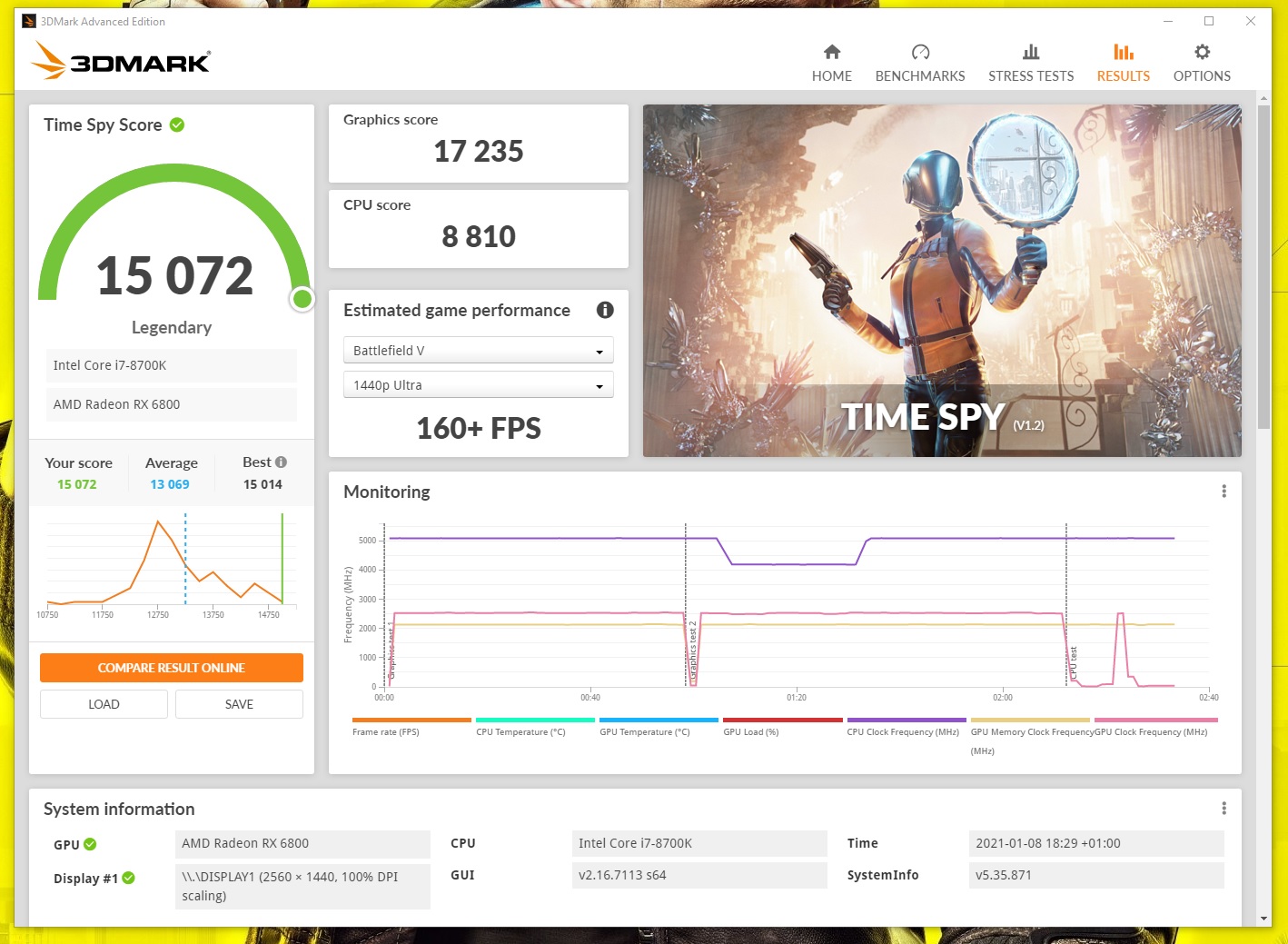Click the Graphics score value 17 235
Viewport: 1288px width, 944px height.
(478, 151)
